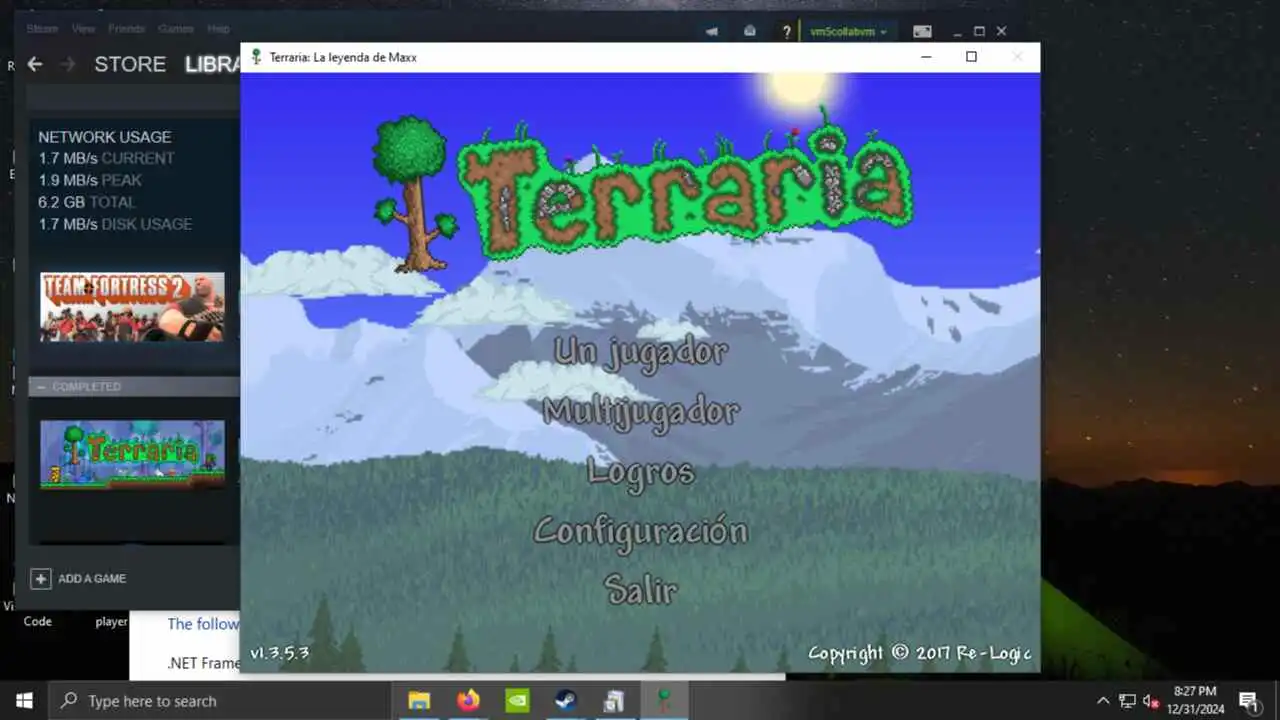
Task: Go back using Steam's back arrow
Action: click(35, 64)
